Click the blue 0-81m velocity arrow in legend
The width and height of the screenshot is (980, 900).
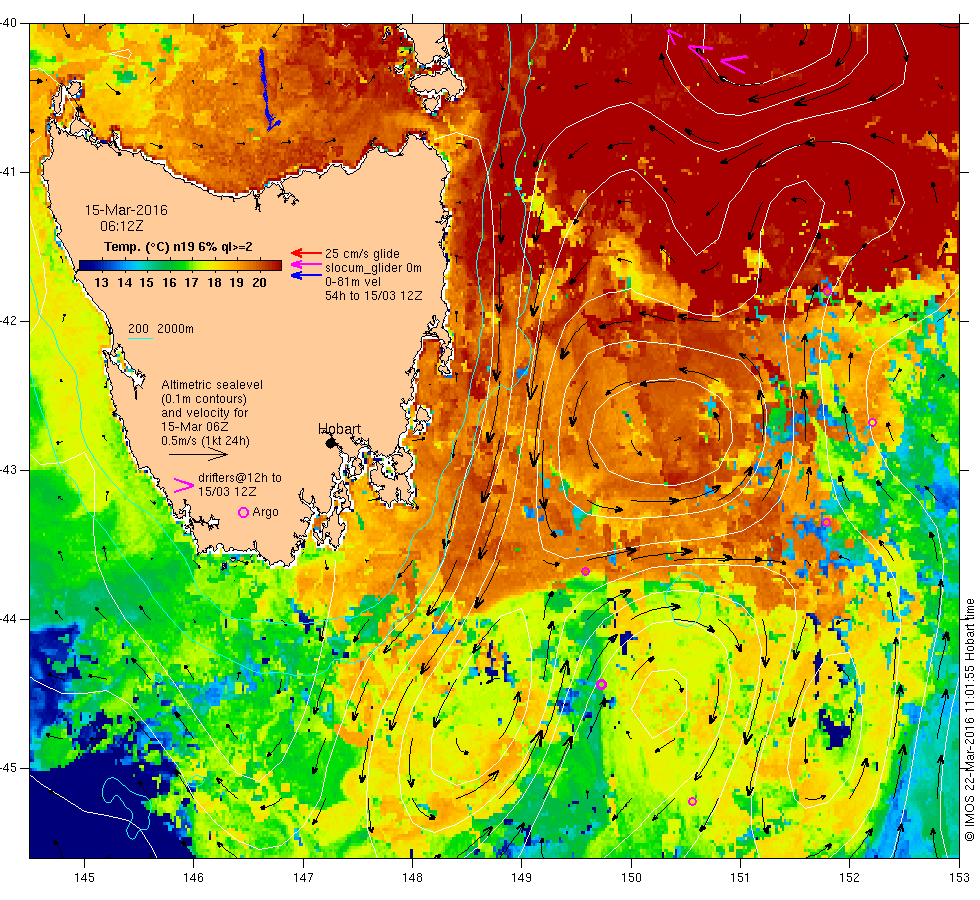(306, 275)
